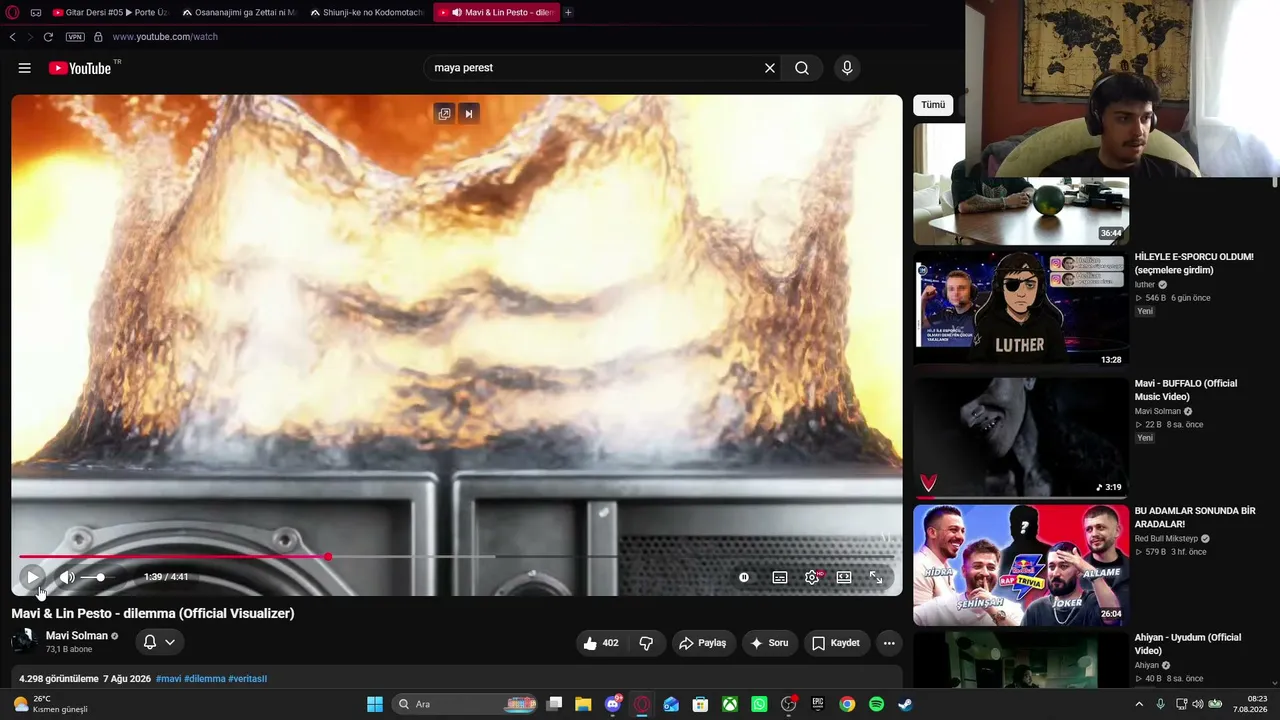Select the Tümü filter chip
Image resolution: width=1280 pixels, height=720 pixels.
click(x=933, y=105)
